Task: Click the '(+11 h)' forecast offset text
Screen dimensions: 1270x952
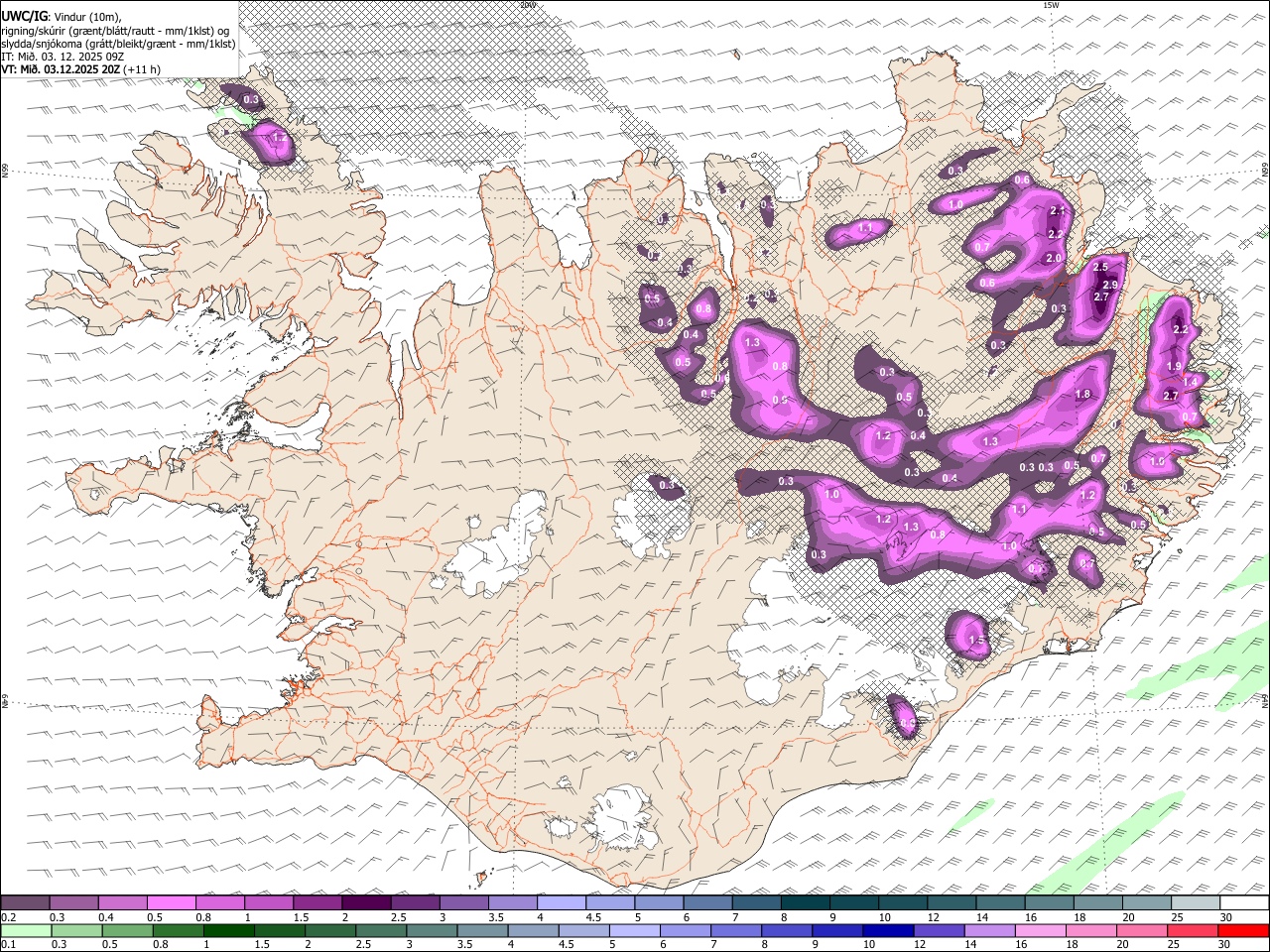Action: pyautogui.click(x=143, y=69)
